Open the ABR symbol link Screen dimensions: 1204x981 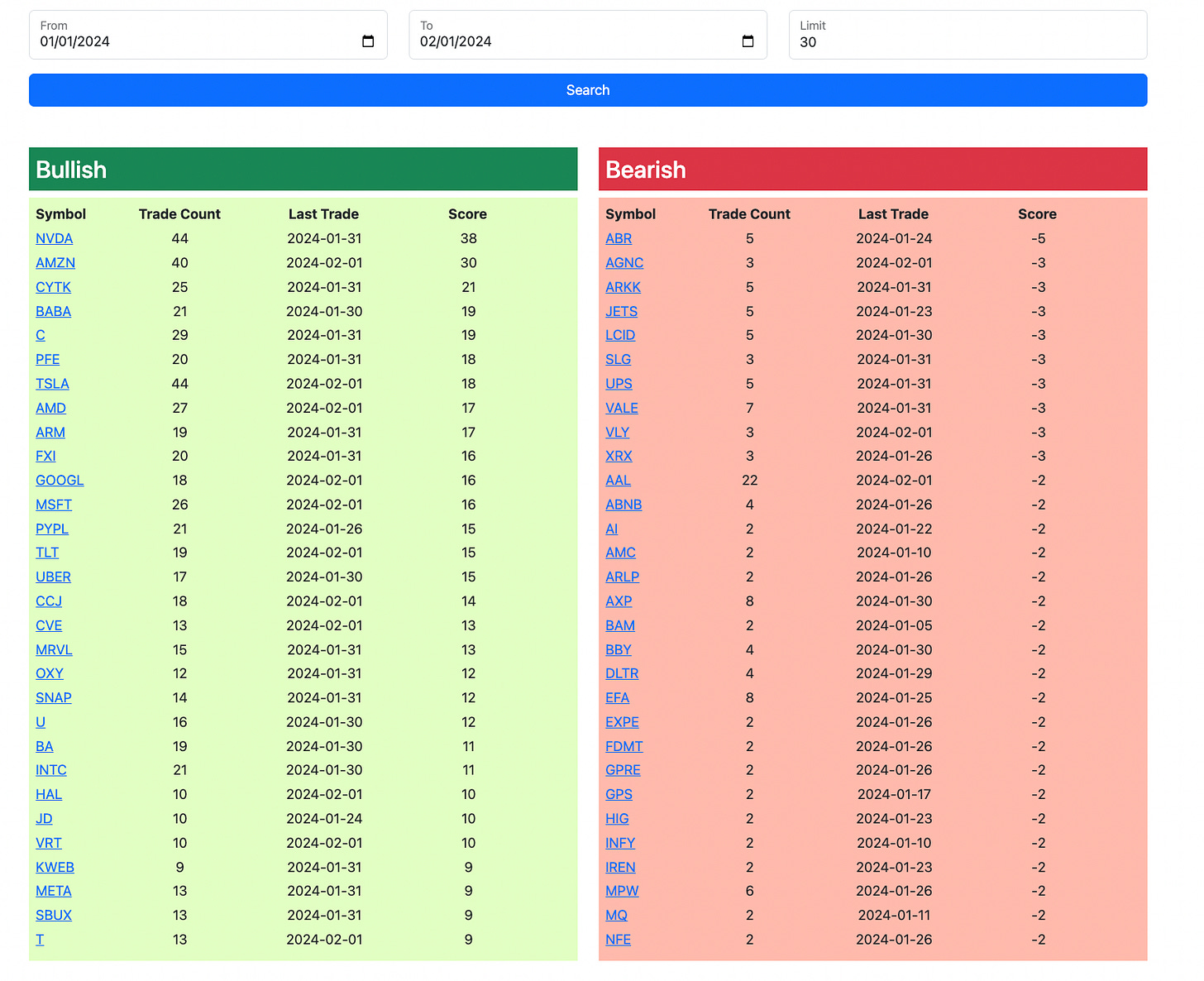coord(619,238)
